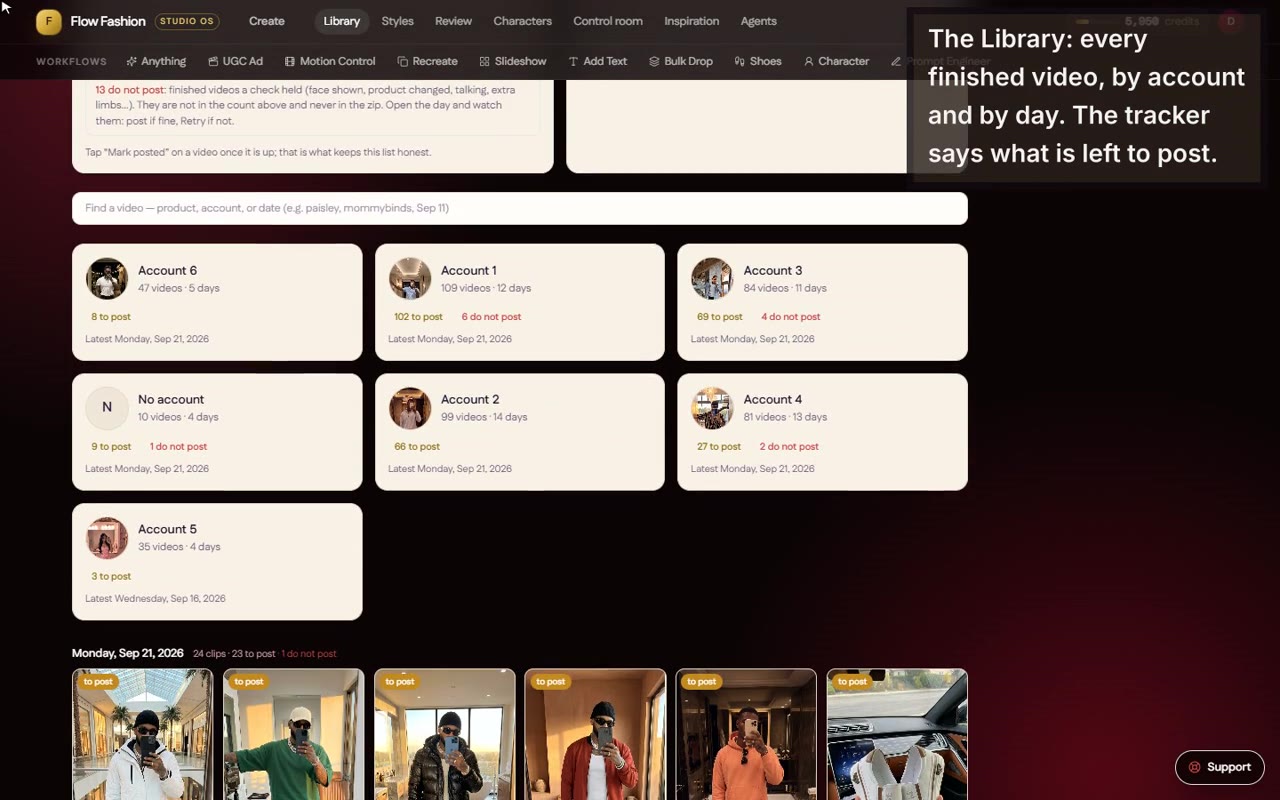The height and width of the screenshot is (800, 1280).
Task: Click '27 to post' on Account 4
Action: click(x=719, y=447)
